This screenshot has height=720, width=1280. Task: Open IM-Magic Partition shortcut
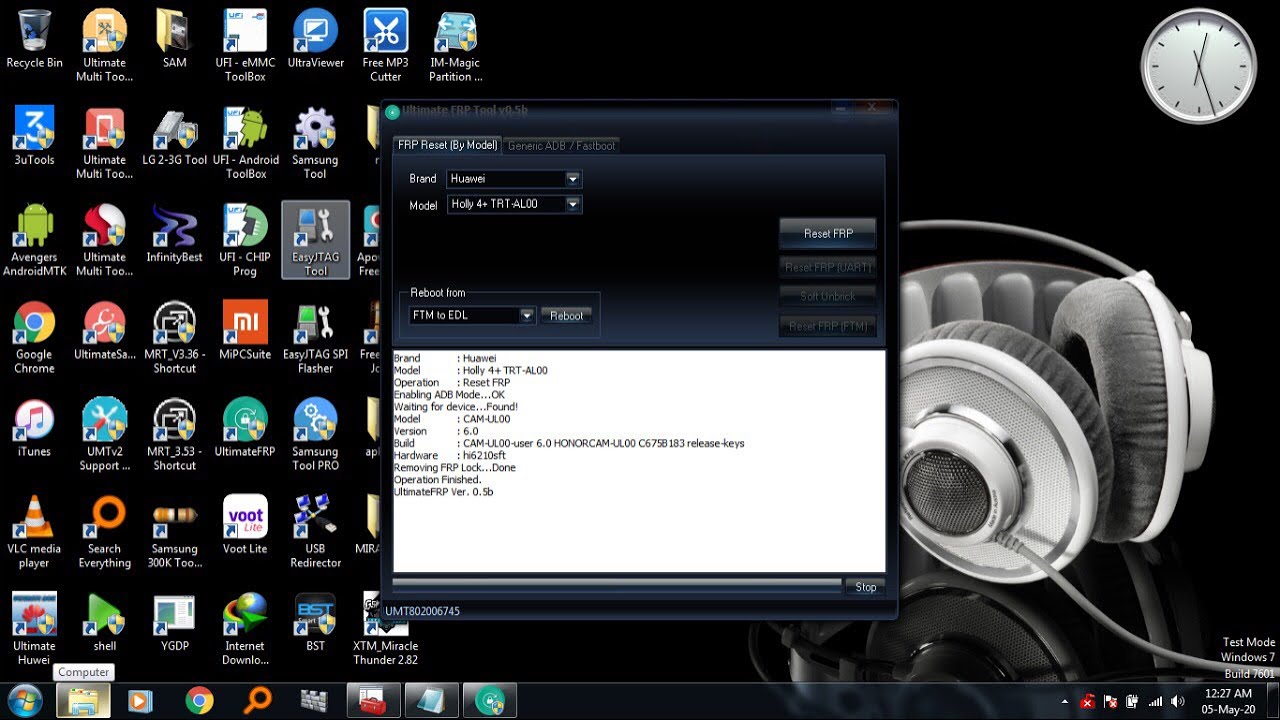(x=456, y=45)
